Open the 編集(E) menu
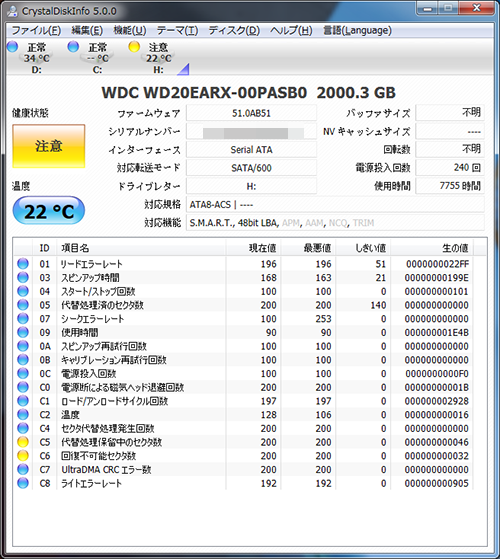The height and width of the screenshot is (559, 500). tap(87, 31)
